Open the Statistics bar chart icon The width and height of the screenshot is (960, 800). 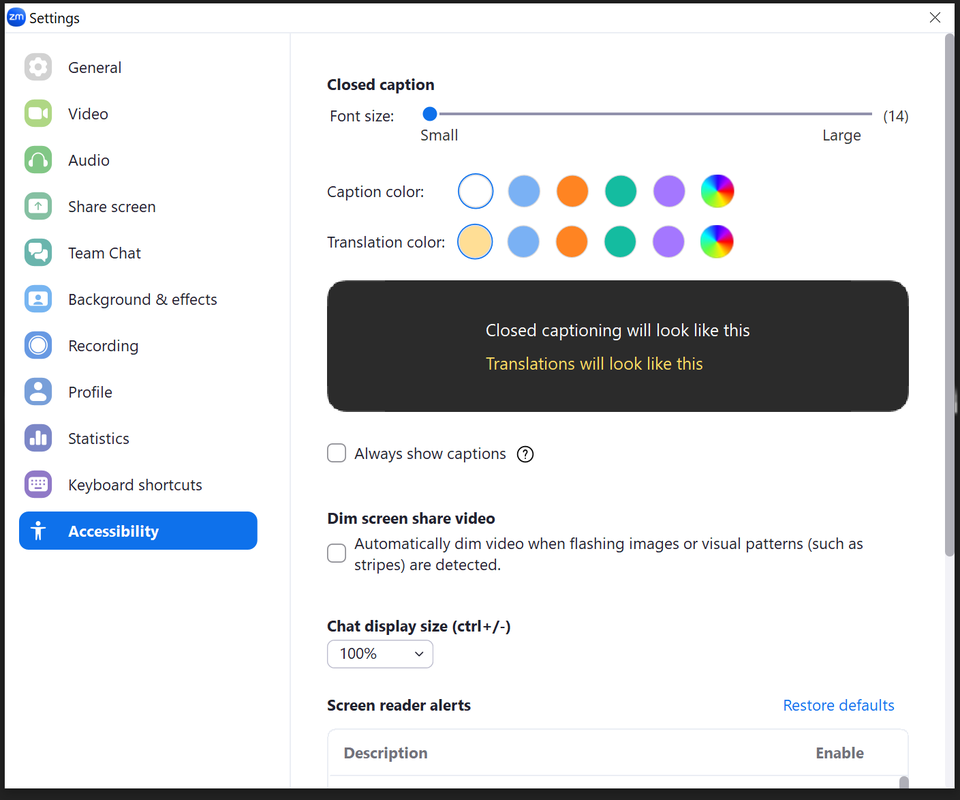pos(38,438)
